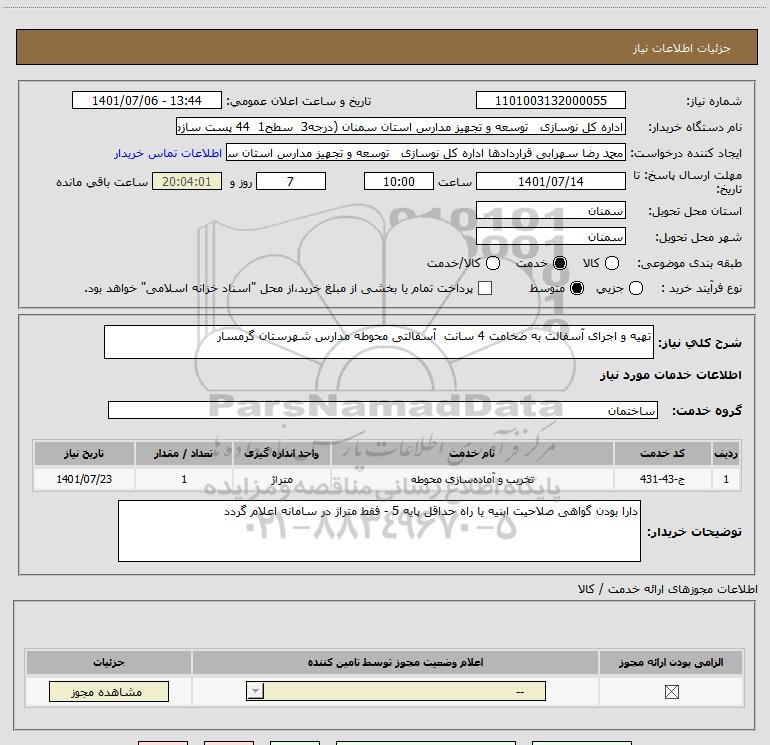This screenshot has height=745, width=770.
Task: Click the remaining time field 20:04:01
Action: (x=187, y=181)
